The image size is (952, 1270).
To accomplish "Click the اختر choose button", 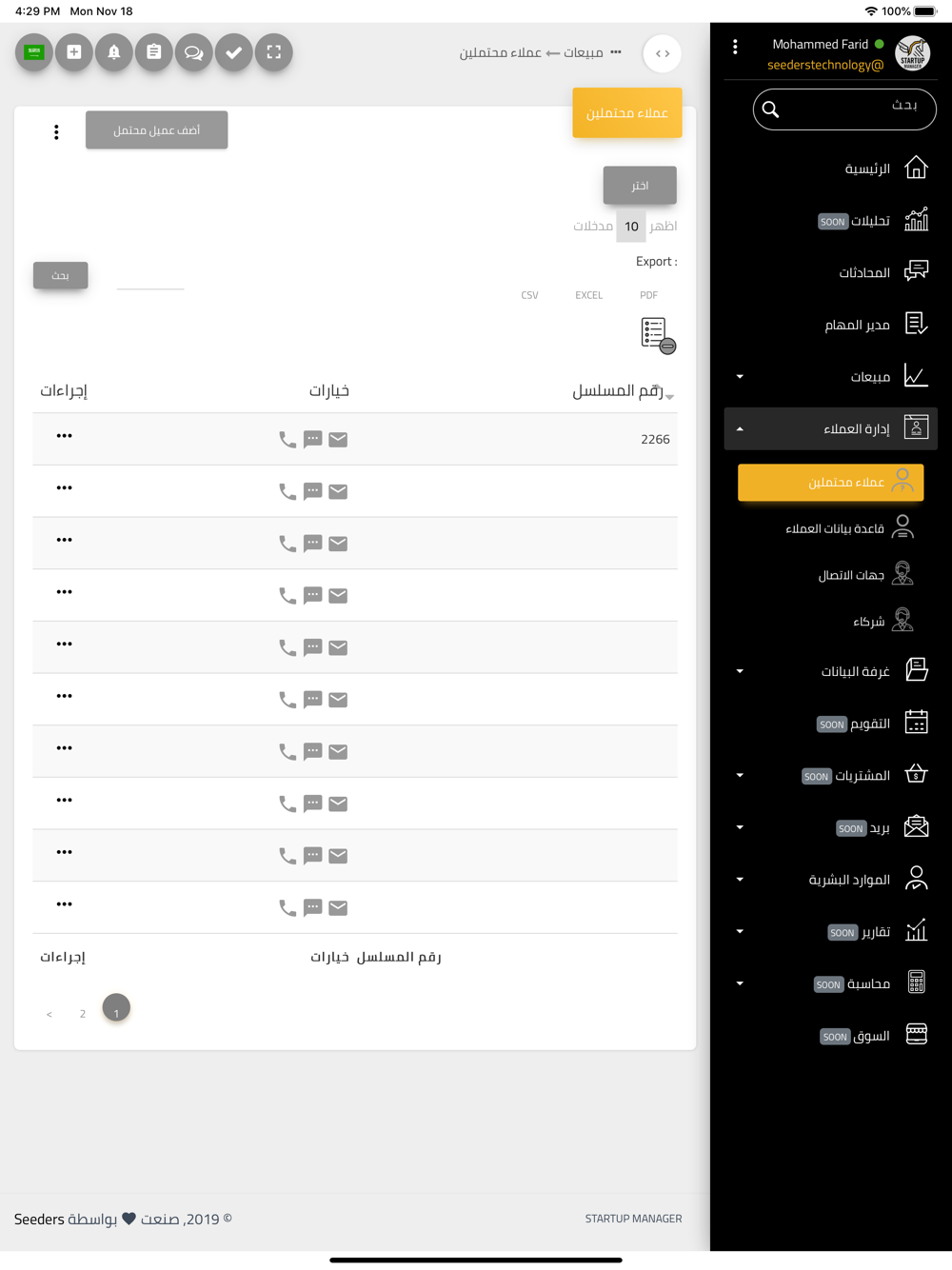I will point(640,186).
